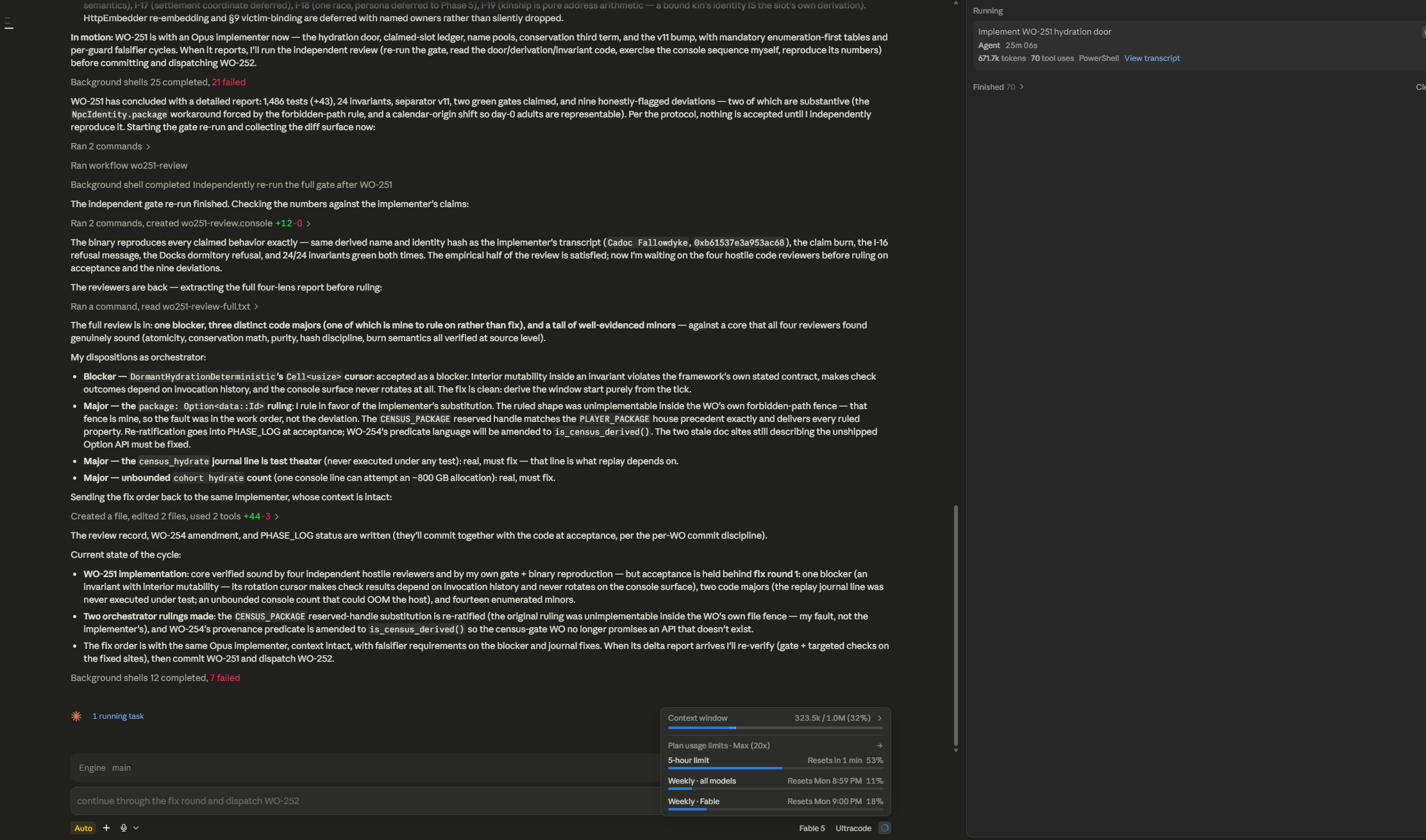Click the '0xb61537e3a953ac68' identity hash code
Image resolution: width=1426 pixels, height=840 pixels.
(739, 243)
